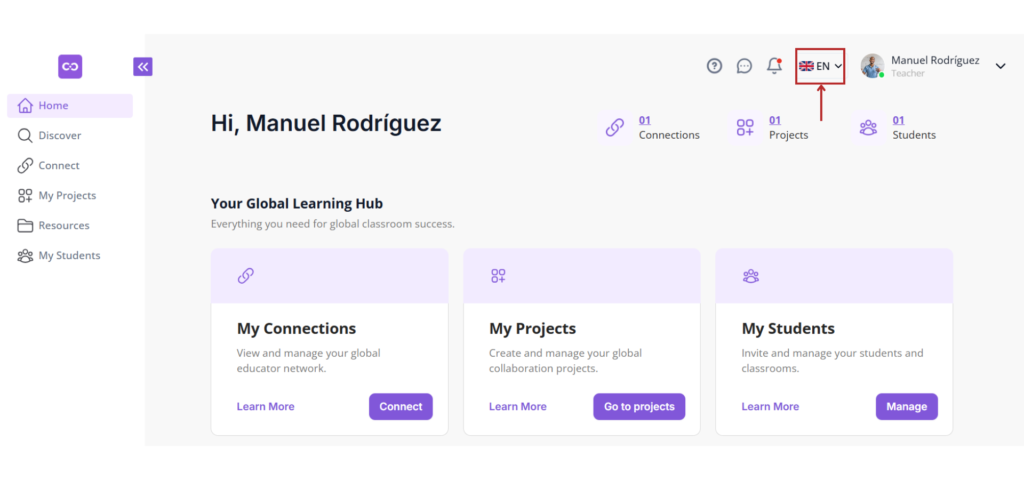Open My Students sidebar item
Image resolution: width=1024 pixels, height=480 pixels.
coord(70,256)
